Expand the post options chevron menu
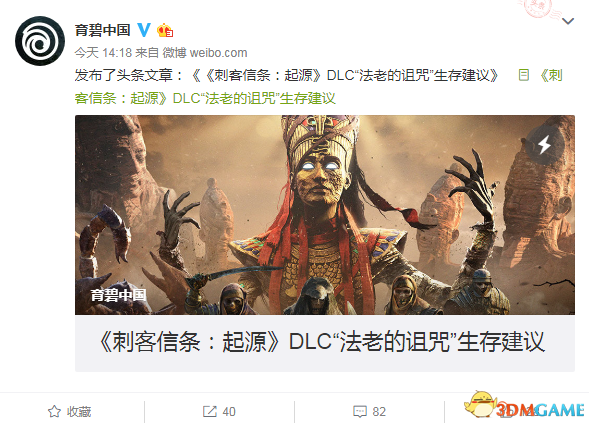The width and height of the screenshot is (589, 423). point(568,21)
